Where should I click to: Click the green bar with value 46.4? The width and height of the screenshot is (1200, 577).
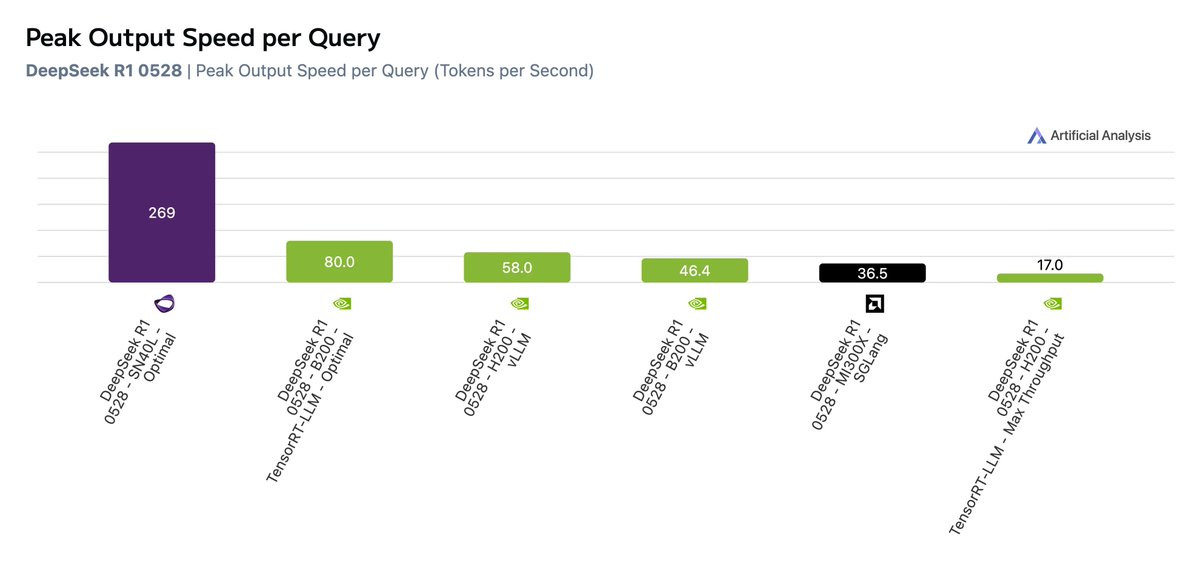pyautogui.click(x=695, y=271)
